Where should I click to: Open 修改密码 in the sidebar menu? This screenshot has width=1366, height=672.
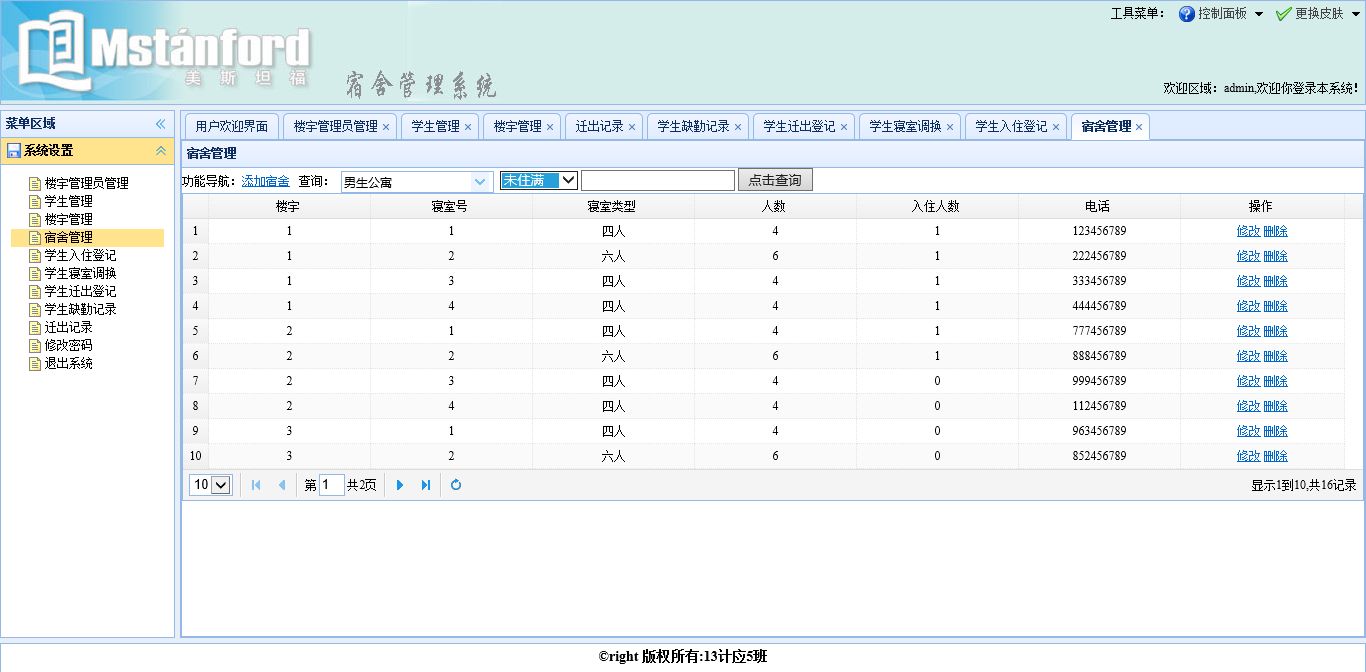[x=68, y=345]
